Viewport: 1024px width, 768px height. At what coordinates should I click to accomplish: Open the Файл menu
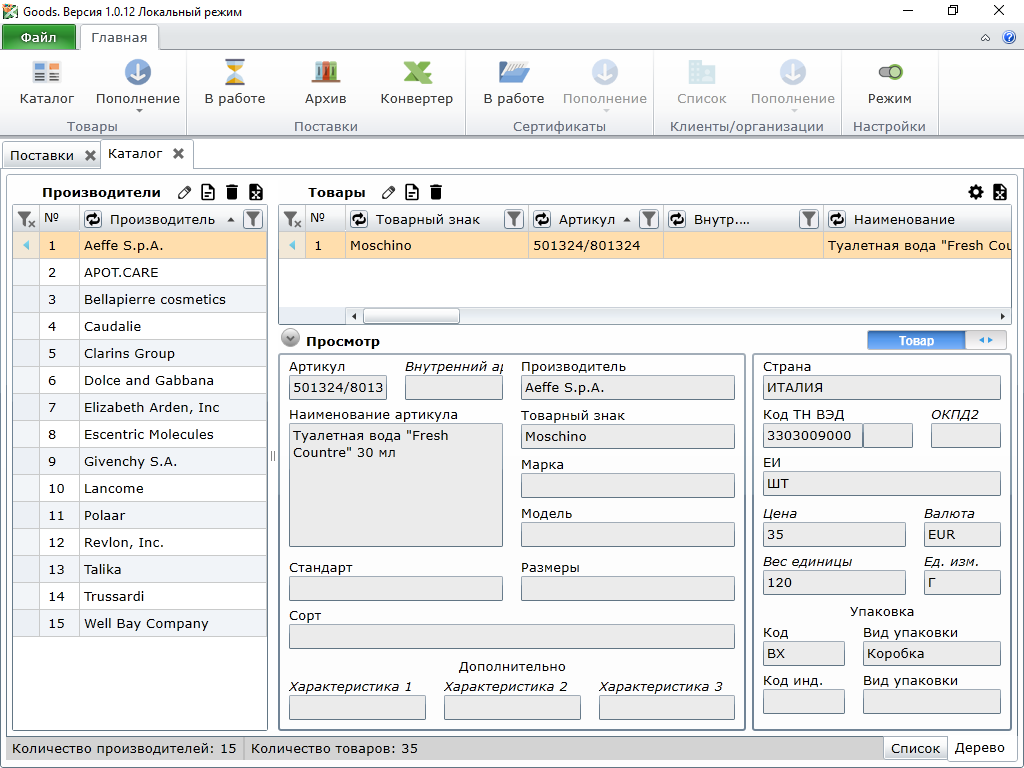pos(39,37)
